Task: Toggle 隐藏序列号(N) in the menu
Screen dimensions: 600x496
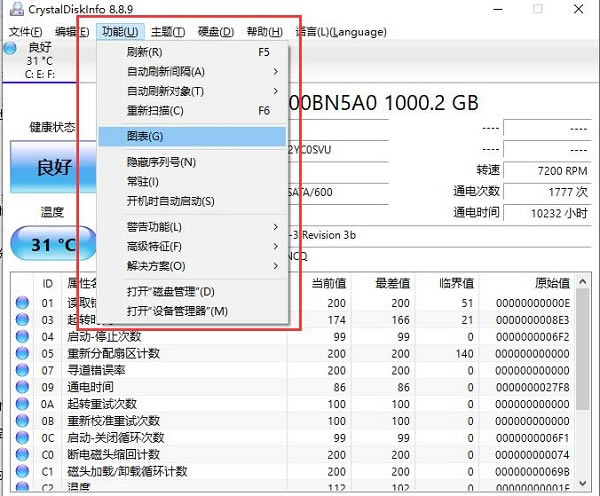Action: (161, 162)
